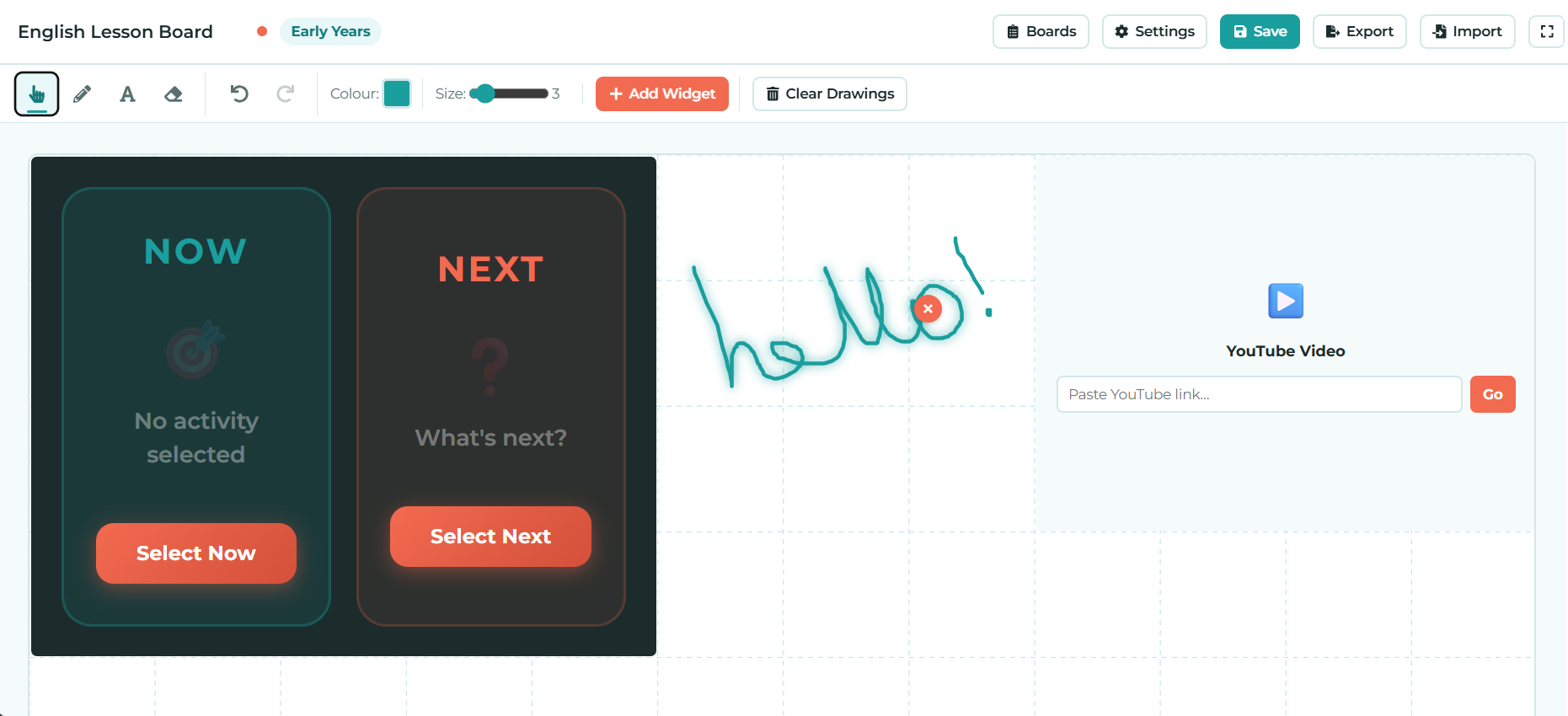Click the 'No activity selected' text
The height and width of the screenshot is (716, 1568).
coord(196,437)
